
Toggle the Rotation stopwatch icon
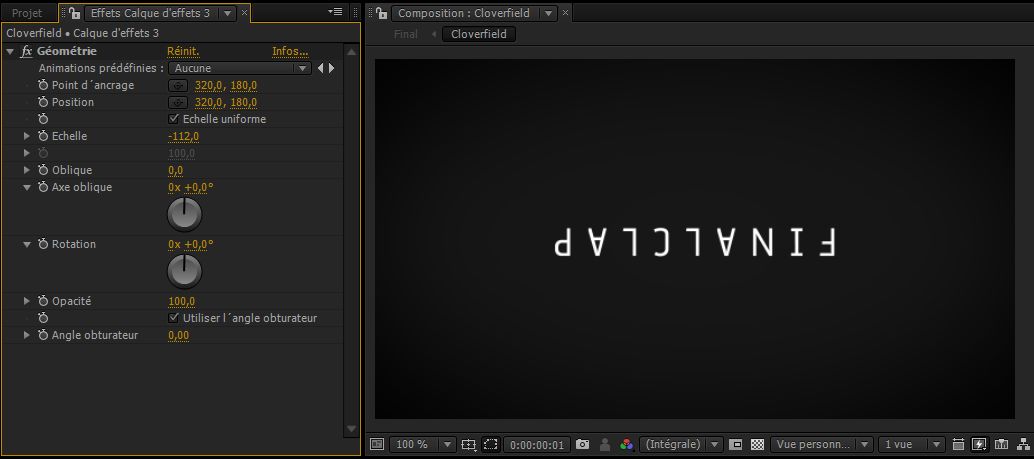(x=44, y=244)
